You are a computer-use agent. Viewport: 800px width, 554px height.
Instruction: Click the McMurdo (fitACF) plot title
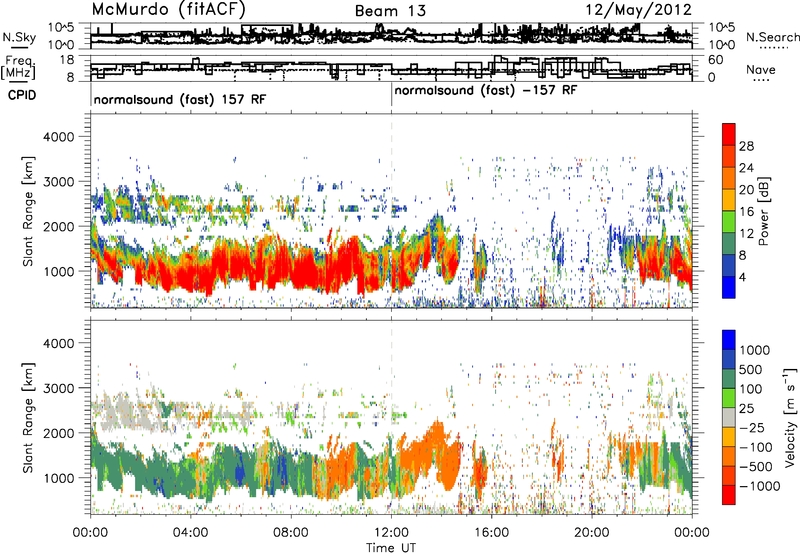[x=168, y=10]
